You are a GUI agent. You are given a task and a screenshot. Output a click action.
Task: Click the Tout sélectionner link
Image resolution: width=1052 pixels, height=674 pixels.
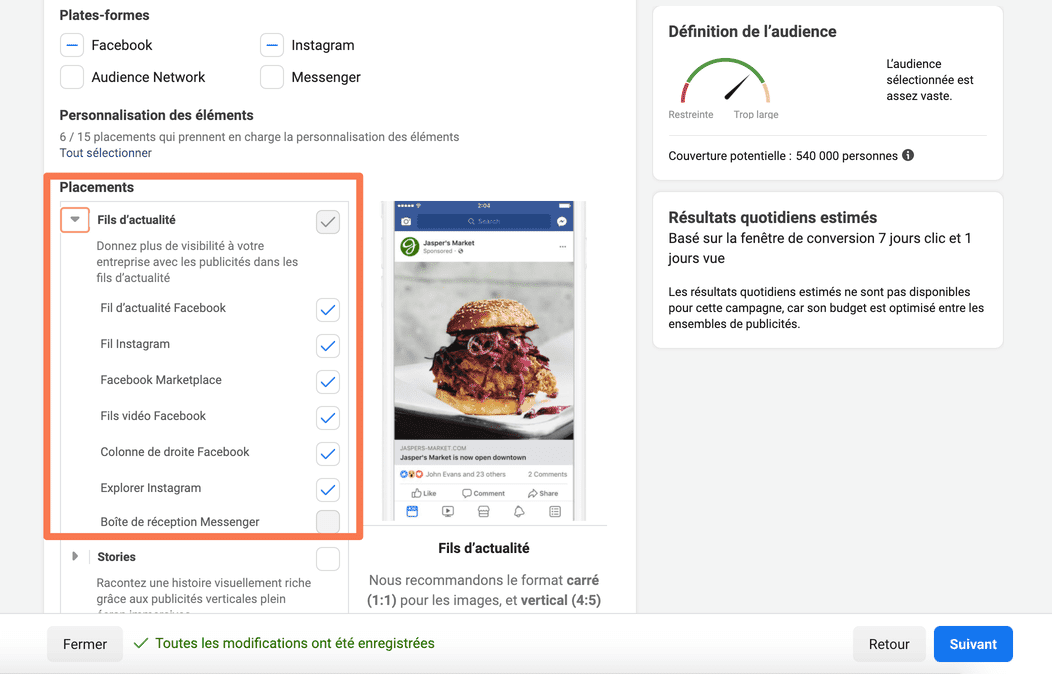[105, 153]
